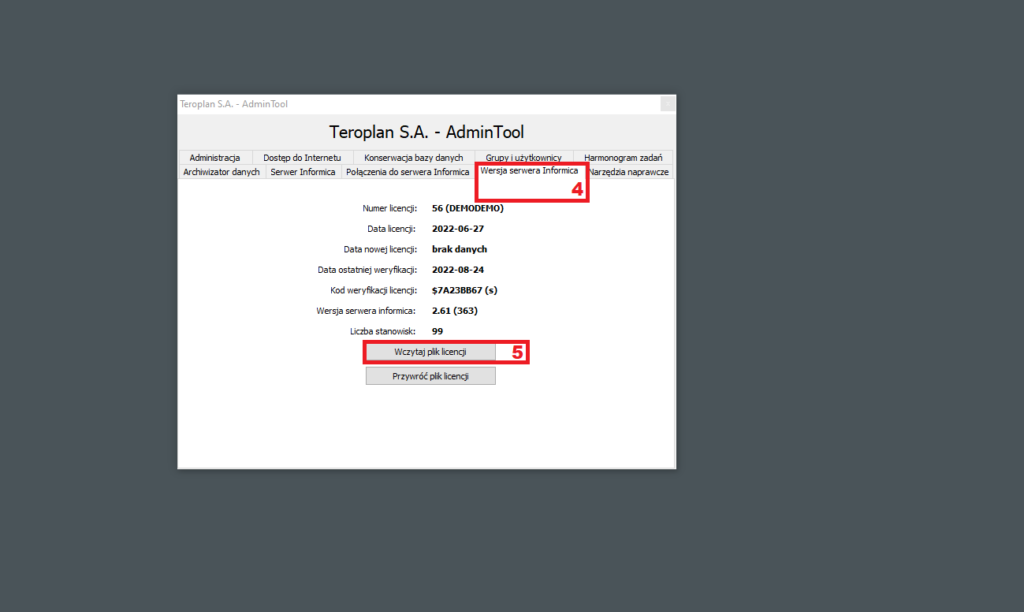
Task: Click the Wczytaj plik licencji button
Action: click(x=430, y=352)
